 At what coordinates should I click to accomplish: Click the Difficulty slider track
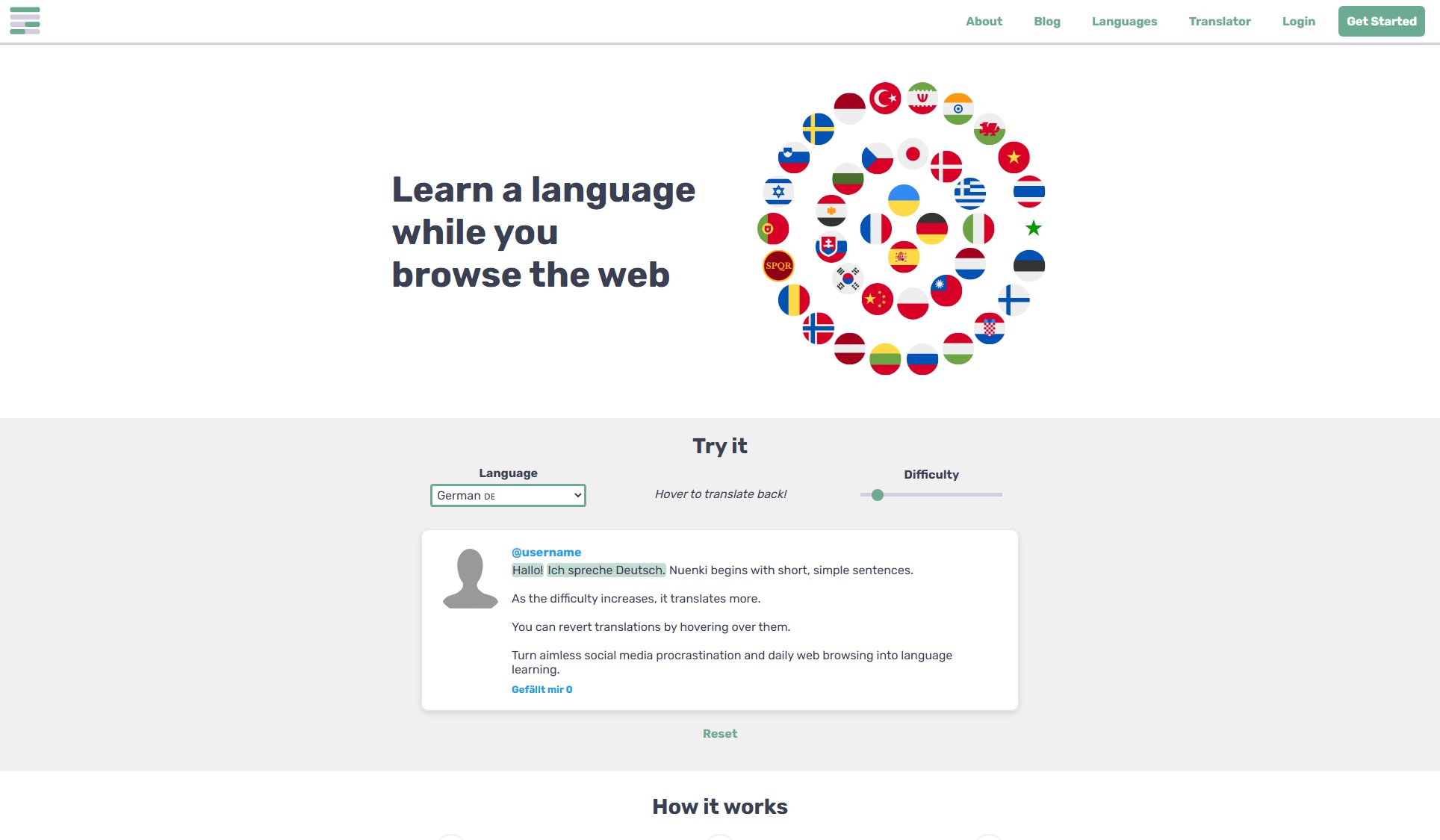click(x=941, y=495)
